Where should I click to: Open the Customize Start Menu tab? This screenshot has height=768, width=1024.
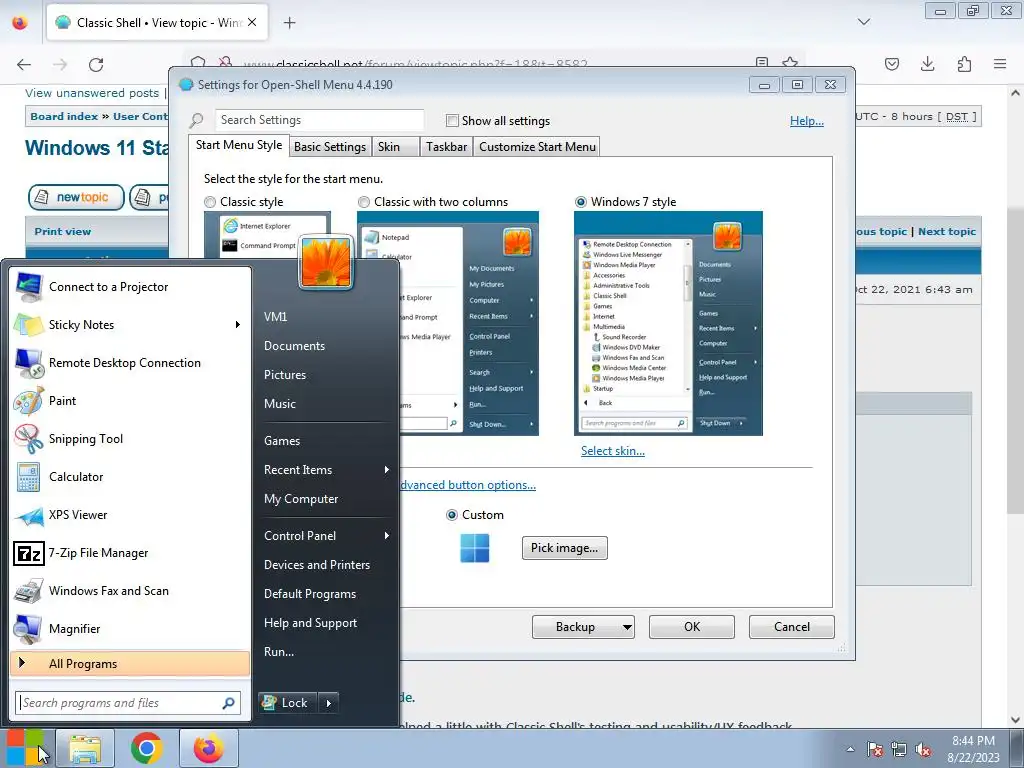point(537,147)
